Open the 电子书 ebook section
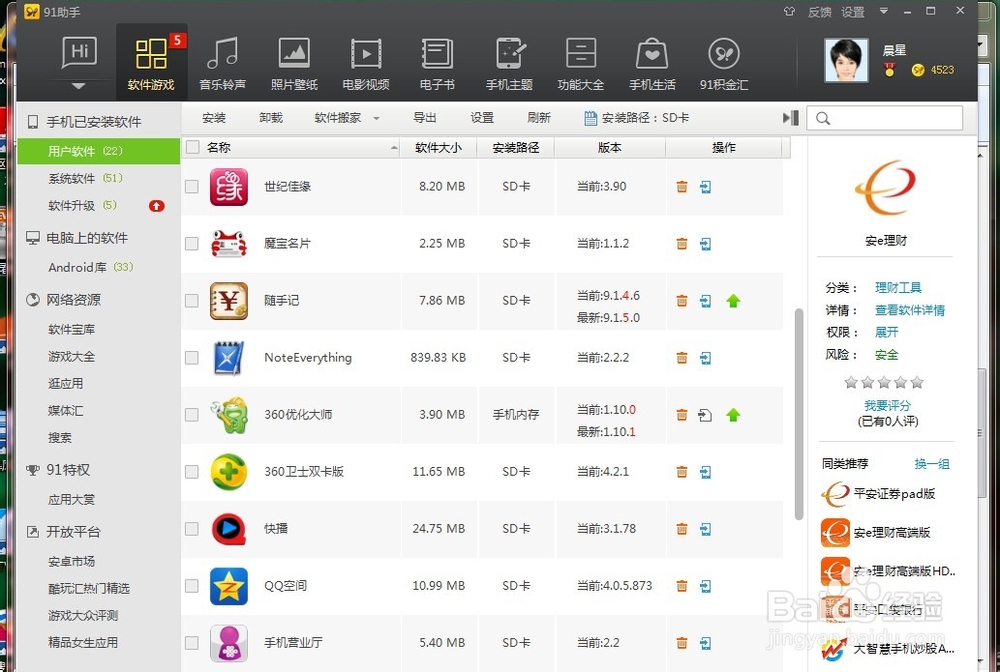 pyautogui.click(x=437, y=63)
